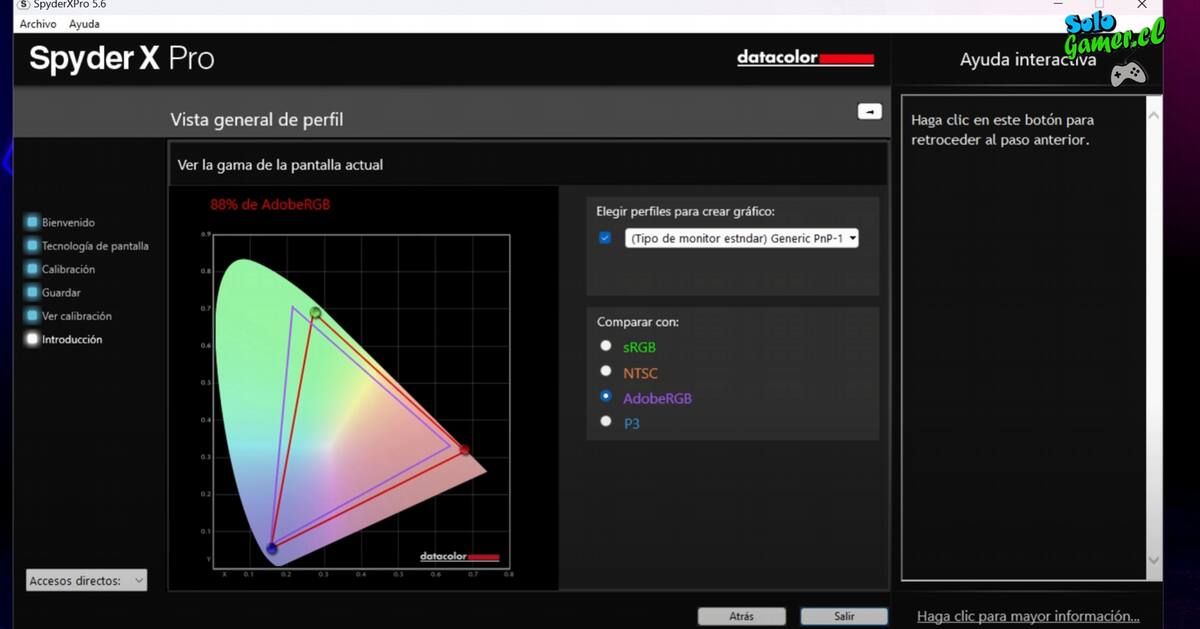Click the blue primary point on gamut chart

[x=271, y=548]
